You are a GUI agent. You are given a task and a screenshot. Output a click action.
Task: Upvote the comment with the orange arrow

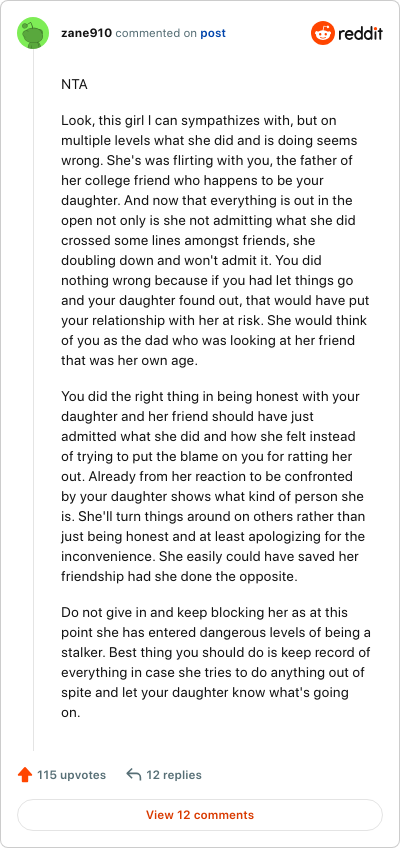click(x=25, y=775)
